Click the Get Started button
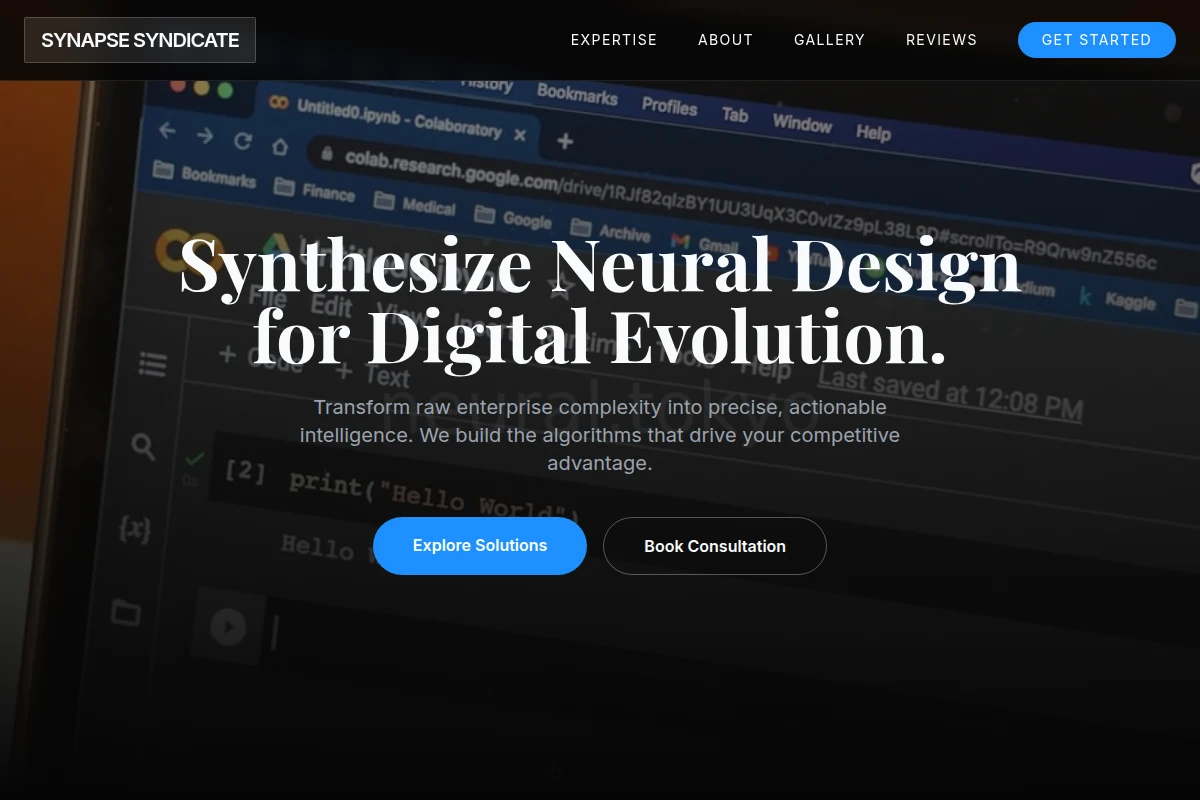1200x800 pixels. click(x=1096, y=40)
